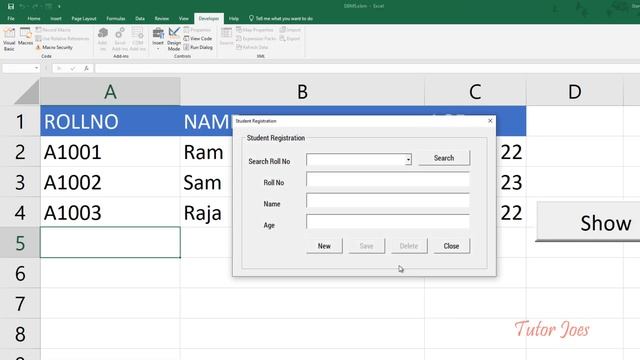The width and height of the screenshot is (640, 360).
Task: Select column C header
Action: [475, 92]
